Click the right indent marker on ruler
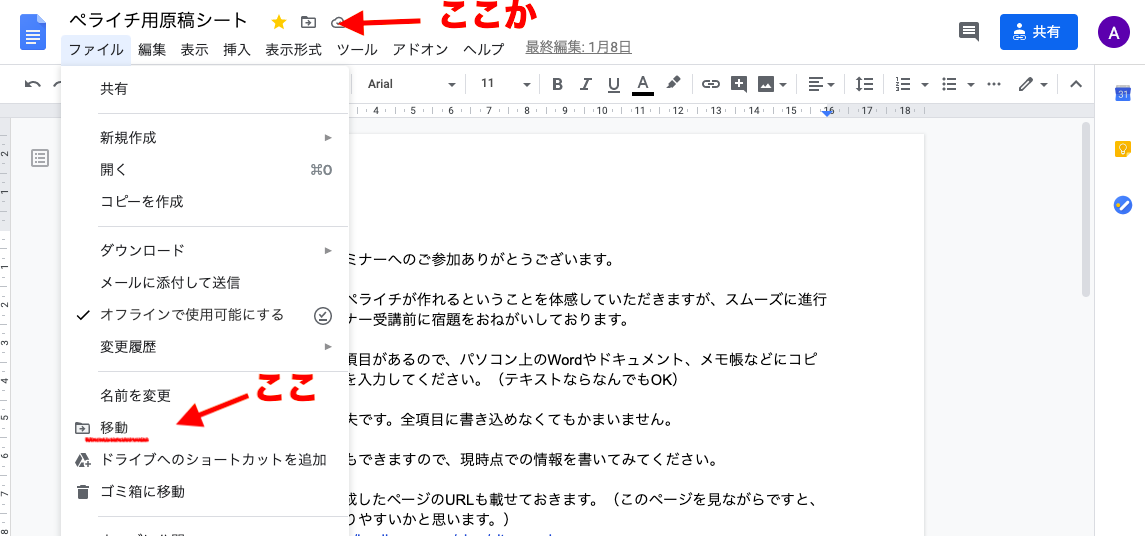 click(827, 112)
